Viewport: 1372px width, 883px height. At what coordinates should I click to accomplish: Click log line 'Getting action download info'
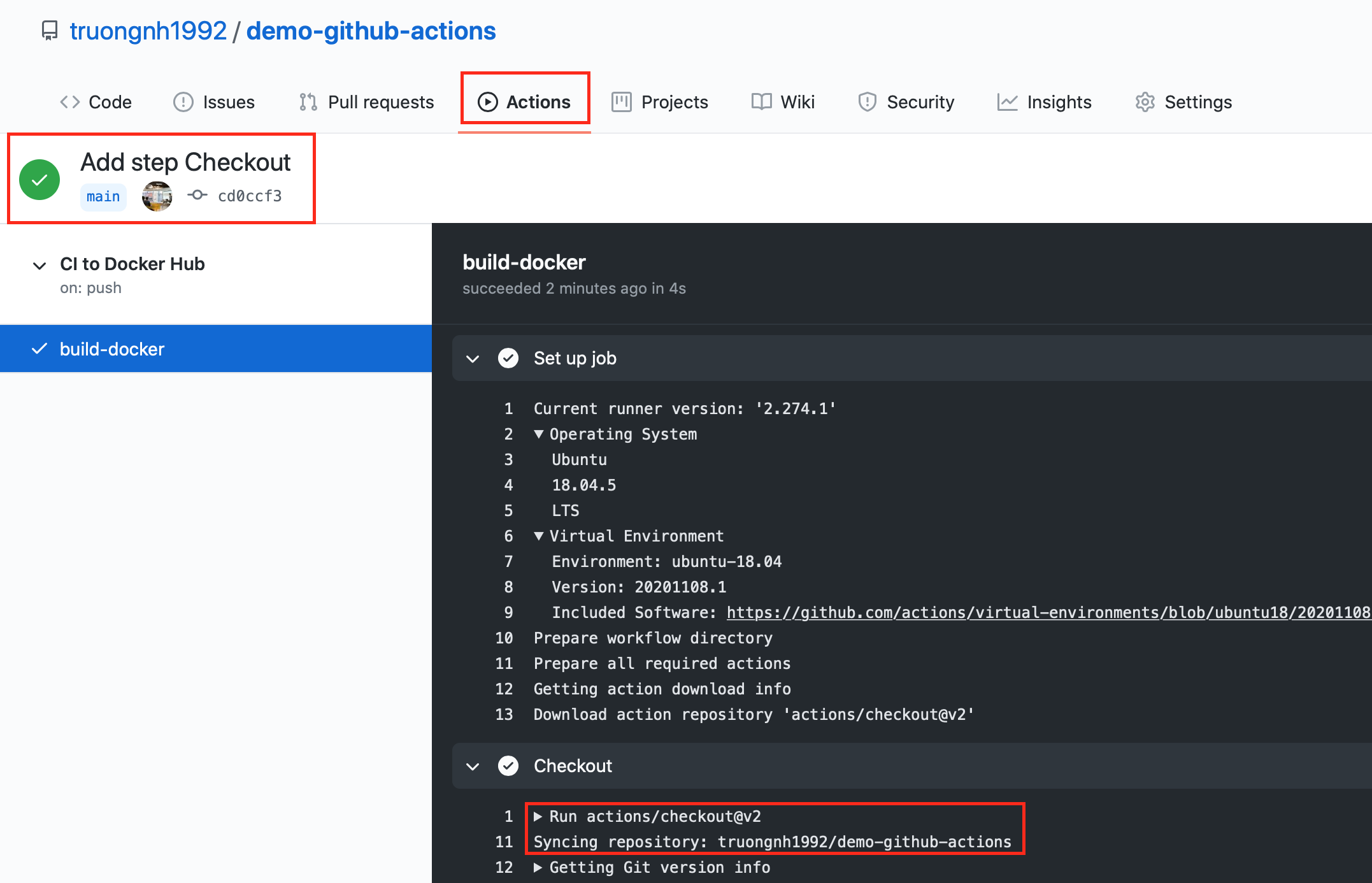pos(662,689)
